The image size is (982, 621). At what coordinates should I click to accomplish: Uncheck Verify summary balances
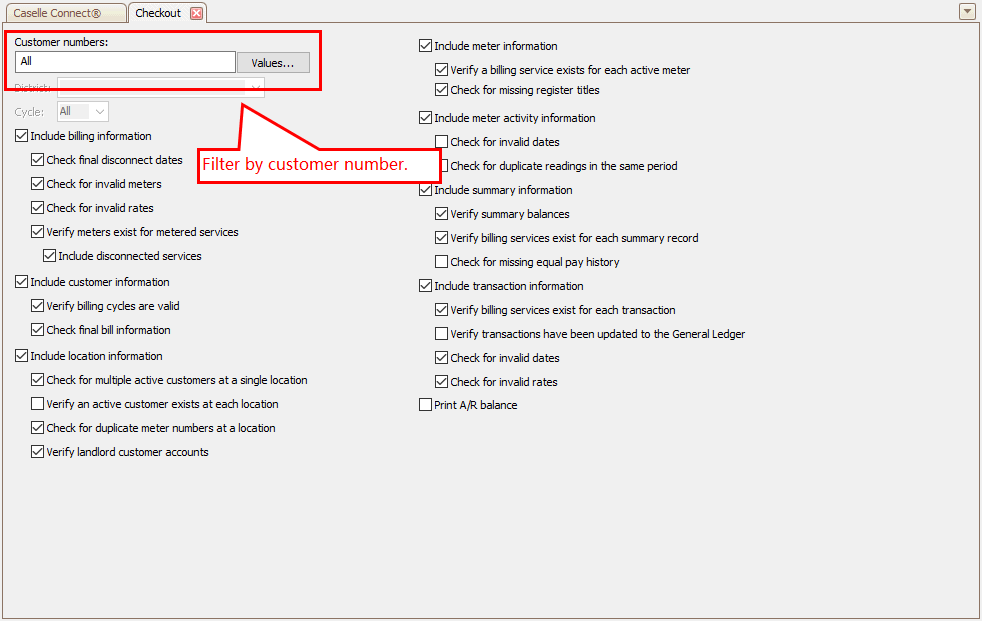point(442,214)
